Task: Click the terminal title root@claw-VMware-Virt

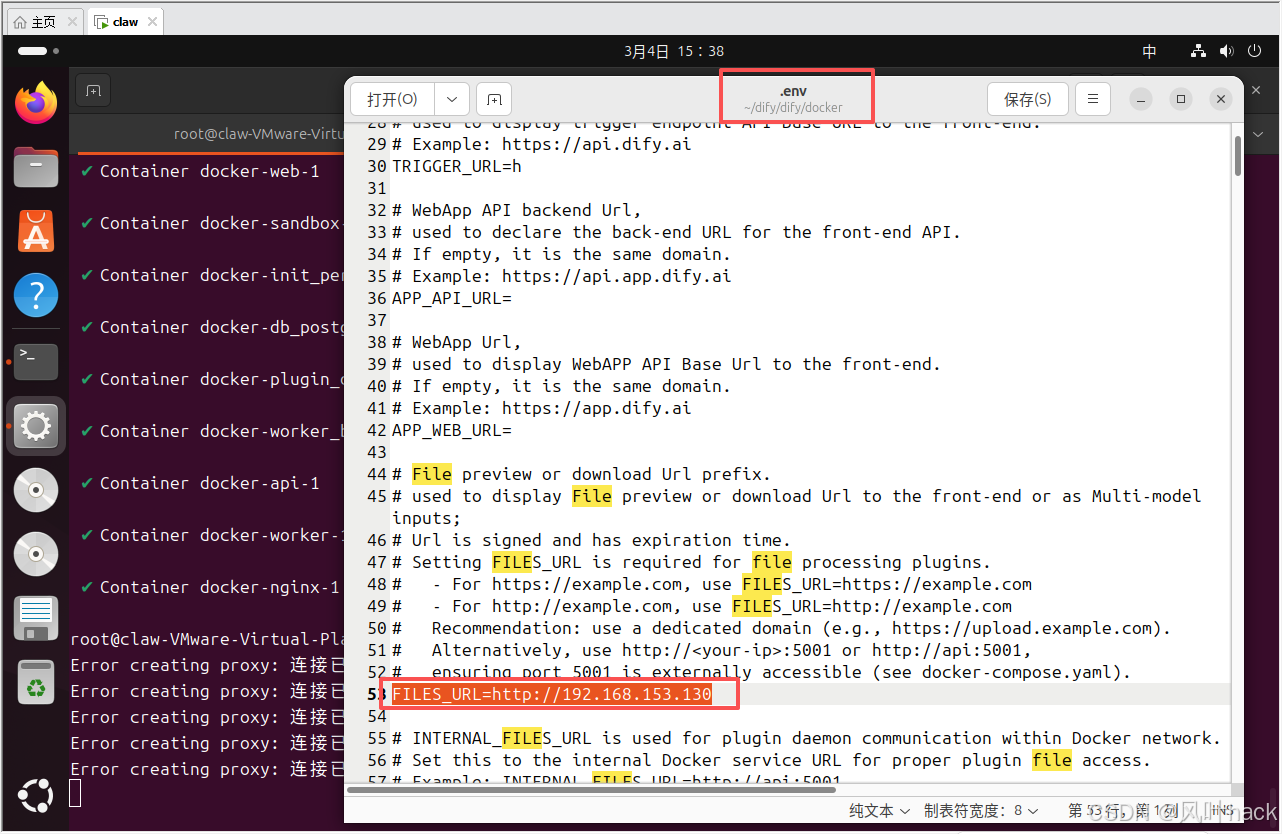Action: (x=258, y=133)
